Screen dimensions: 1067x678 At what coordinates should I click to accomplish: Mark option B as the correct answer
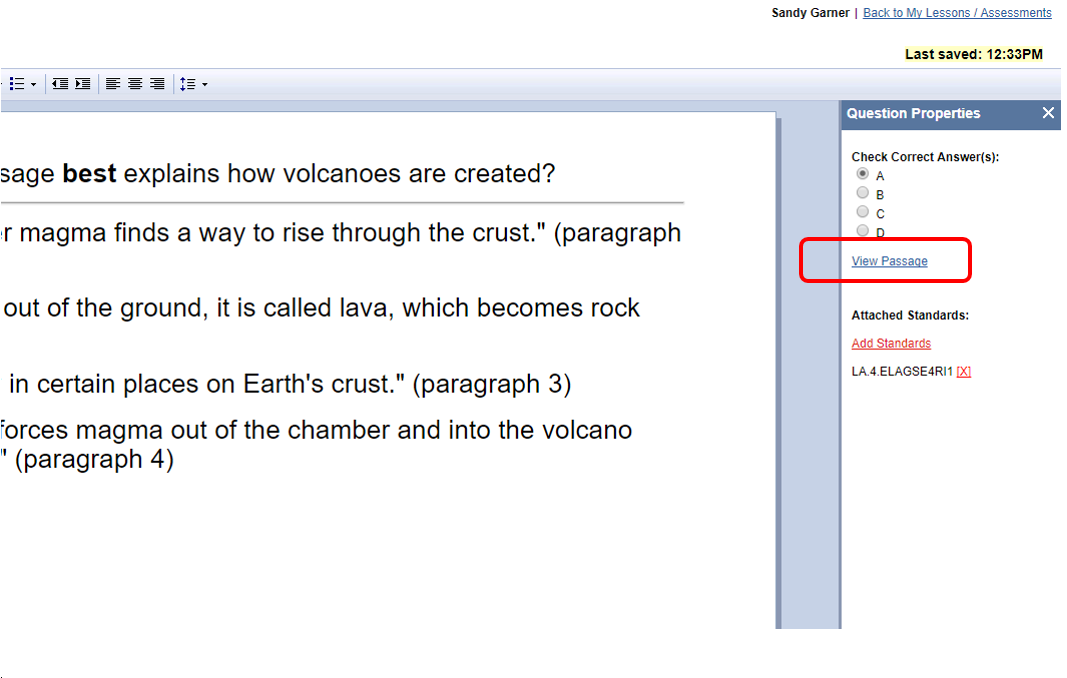click(863, 193)
